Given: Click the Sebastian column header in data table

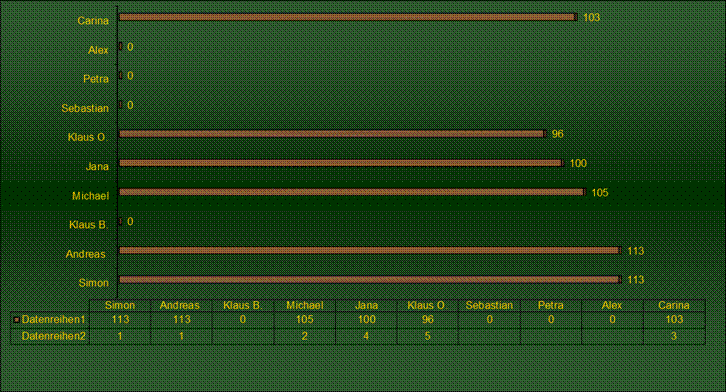Looking at the screenshot, I should (489, 305).
